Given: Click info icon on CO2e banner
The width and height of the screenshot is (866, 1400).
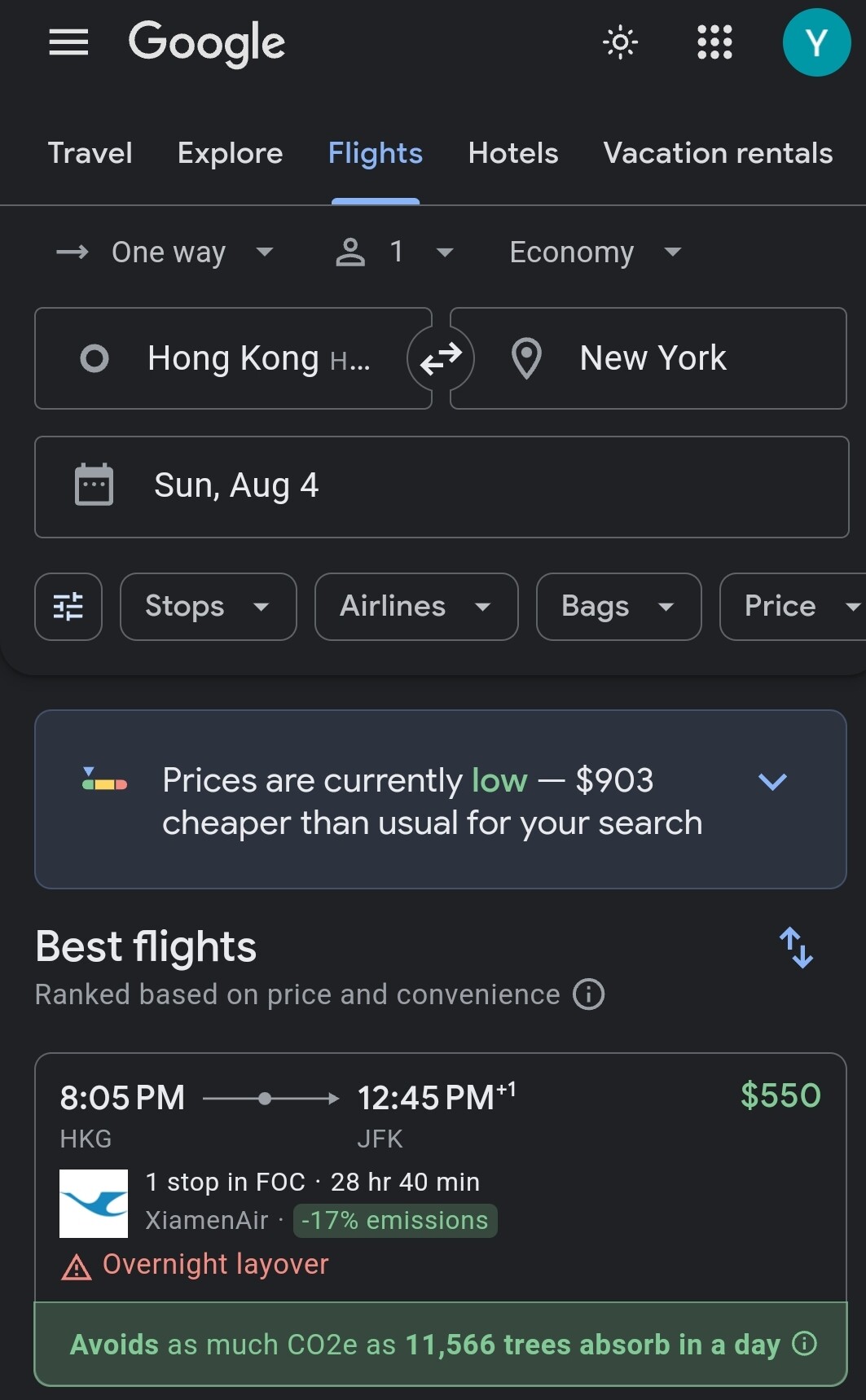Looking at the screenshot, I should (805, 1343).
